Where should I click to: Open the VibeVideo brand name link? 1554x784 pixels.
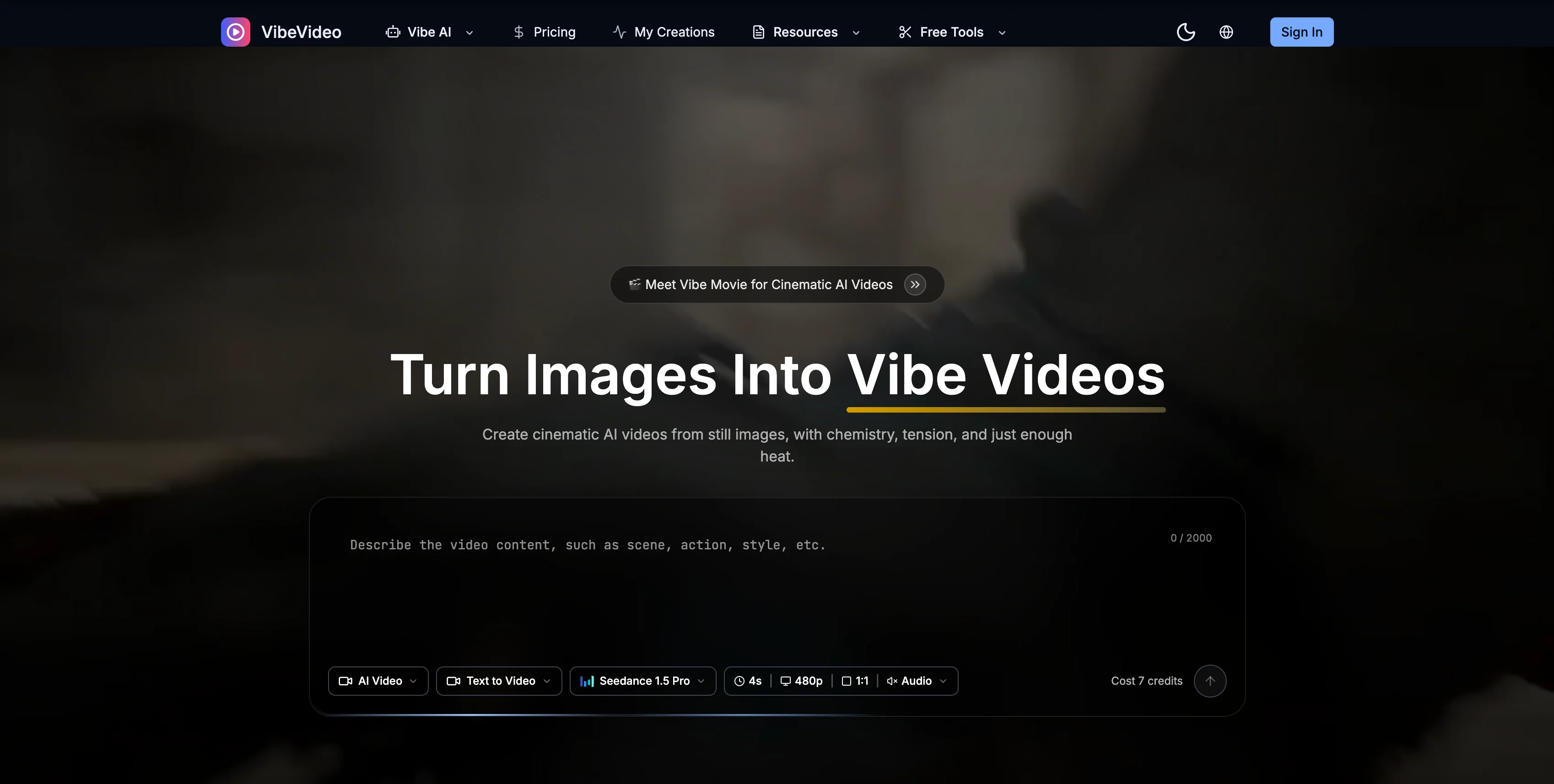[301, 32]
